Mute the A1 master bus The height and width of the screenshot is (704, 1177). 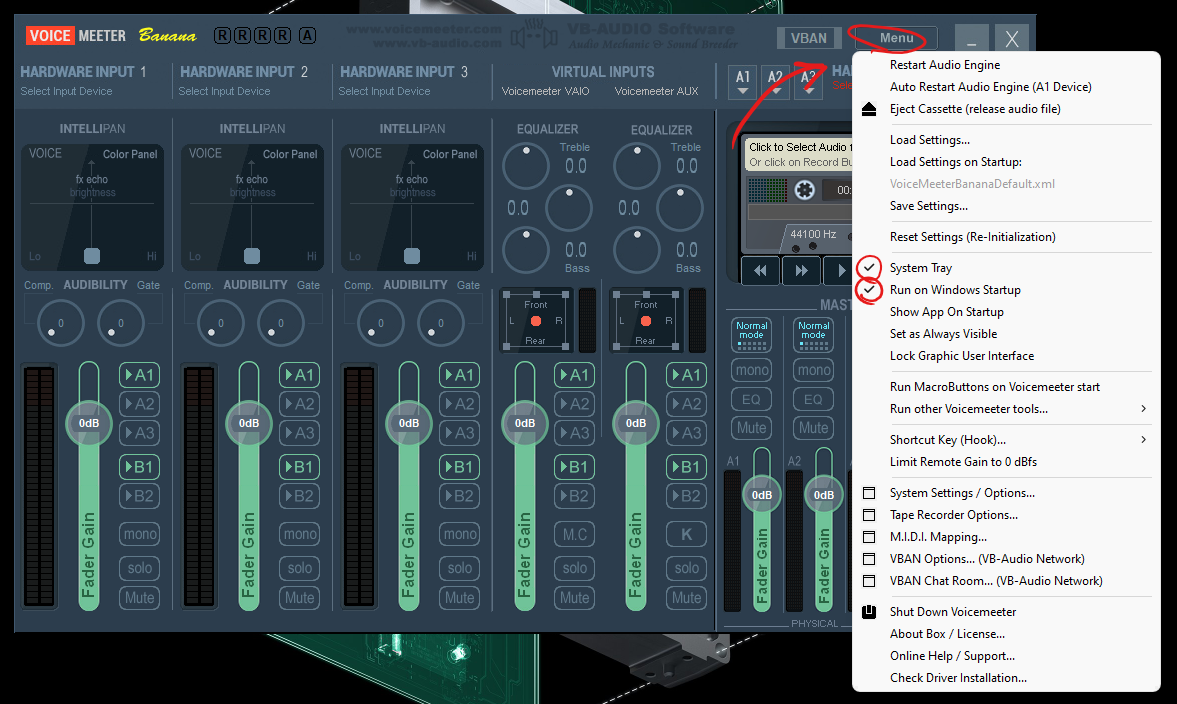(751, 428)
